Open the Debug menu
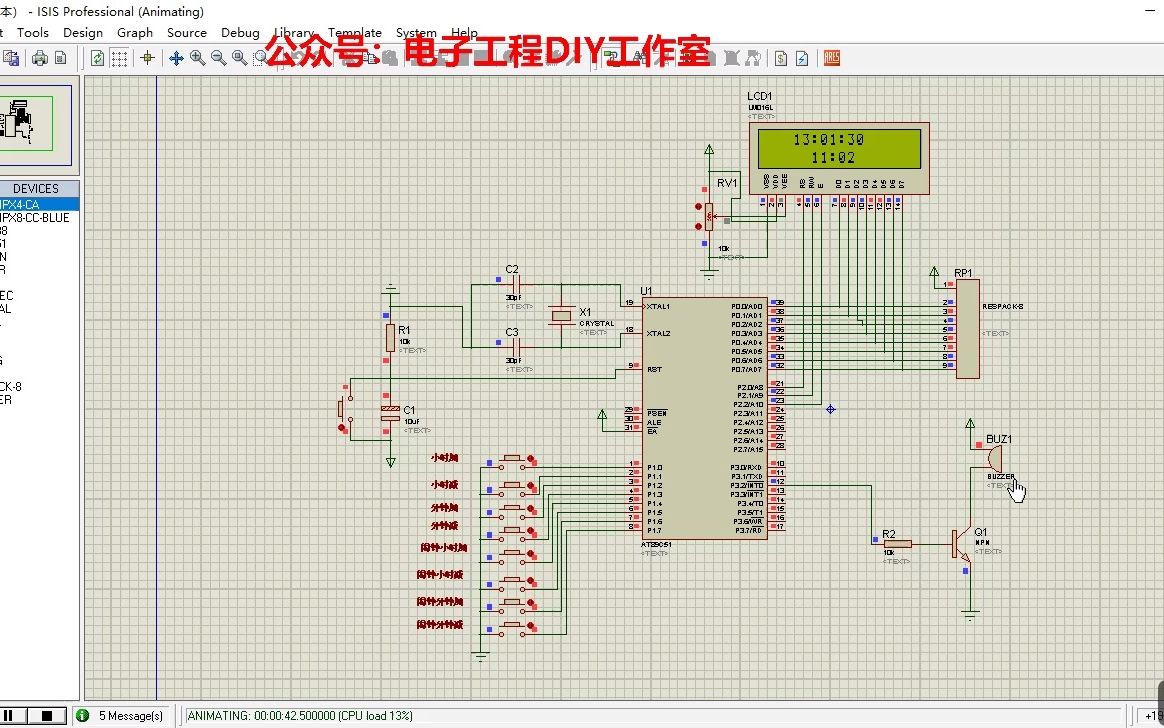This screenshot has height=728, width=1164. 240,32
